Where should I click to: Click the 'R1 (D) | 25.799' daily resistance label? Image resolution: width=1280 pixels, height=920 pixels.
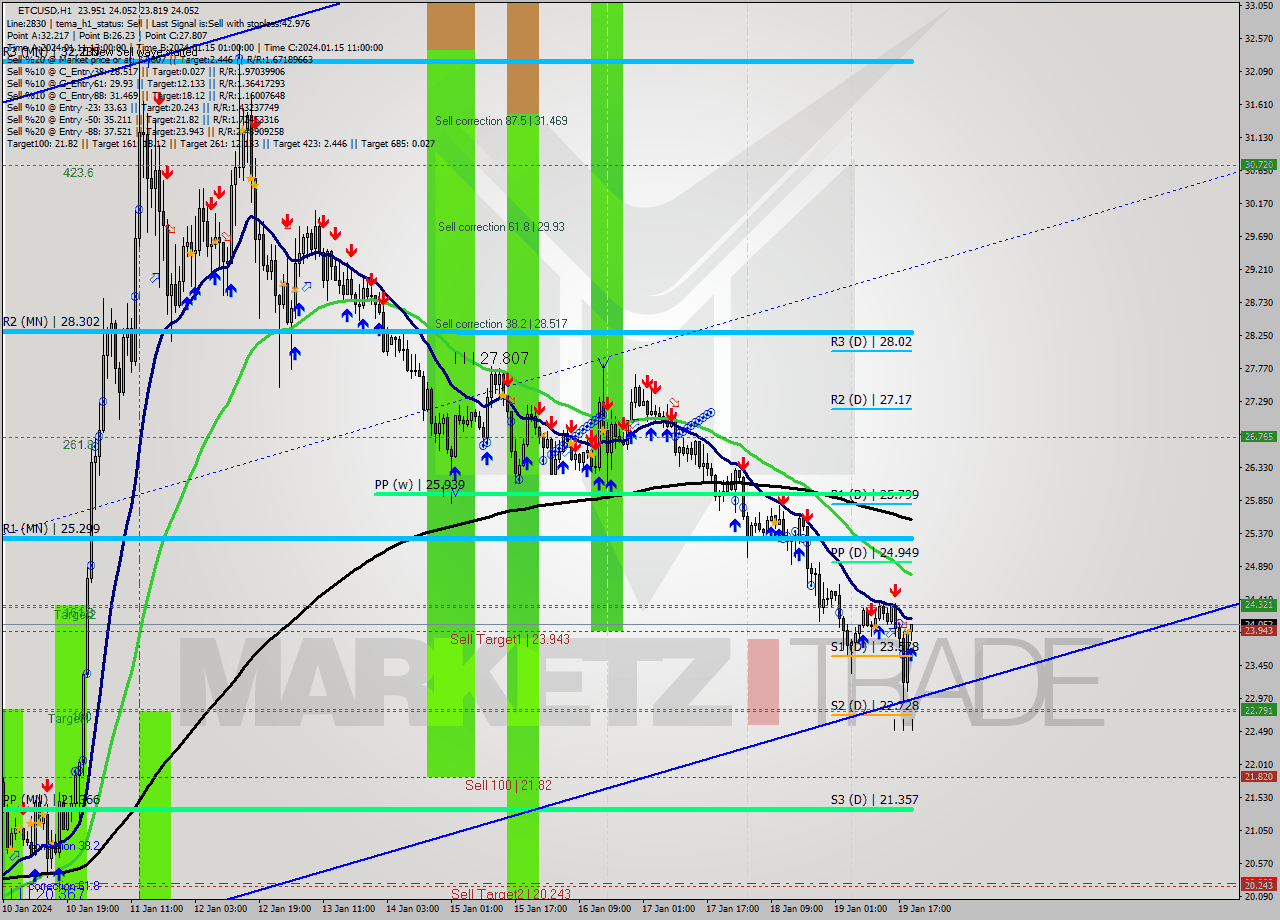[875, 494]
